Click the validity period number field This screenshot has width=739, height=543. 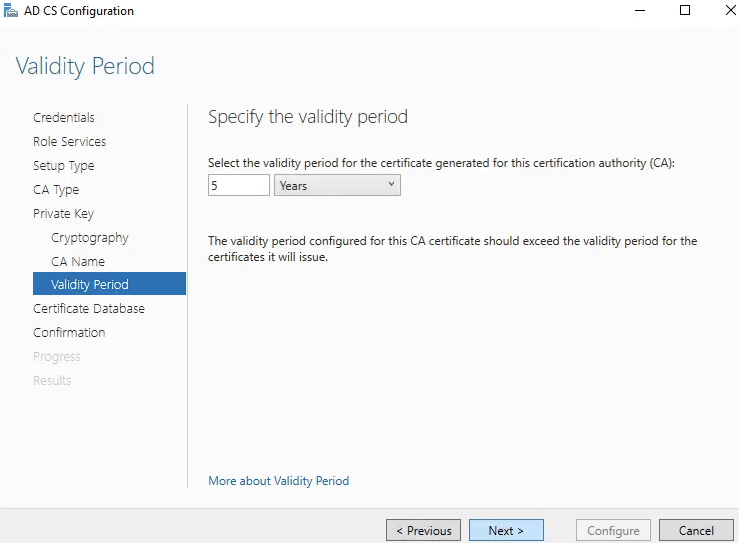(x=239, y=185)
